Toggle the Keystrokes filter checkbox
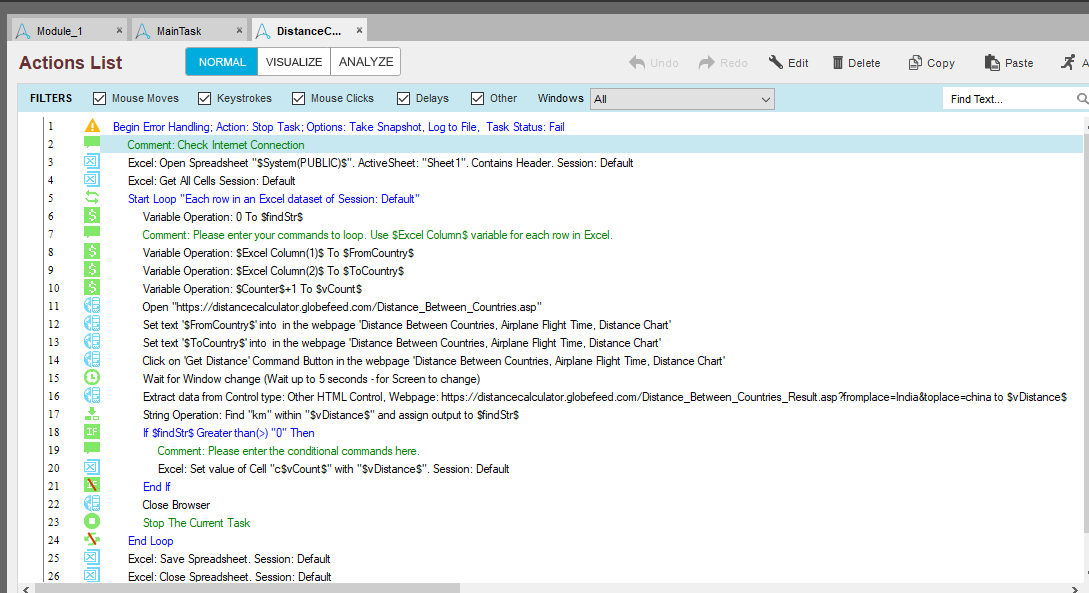1089x593 pixels. (x=205, y=99)
